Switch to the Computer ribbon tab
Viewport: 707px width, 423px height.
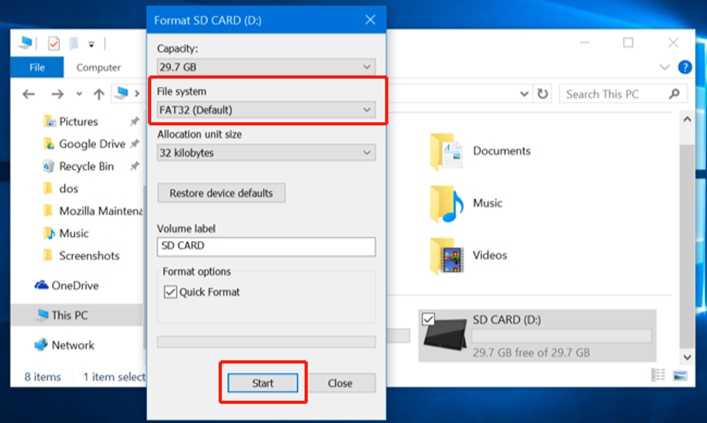99,68
